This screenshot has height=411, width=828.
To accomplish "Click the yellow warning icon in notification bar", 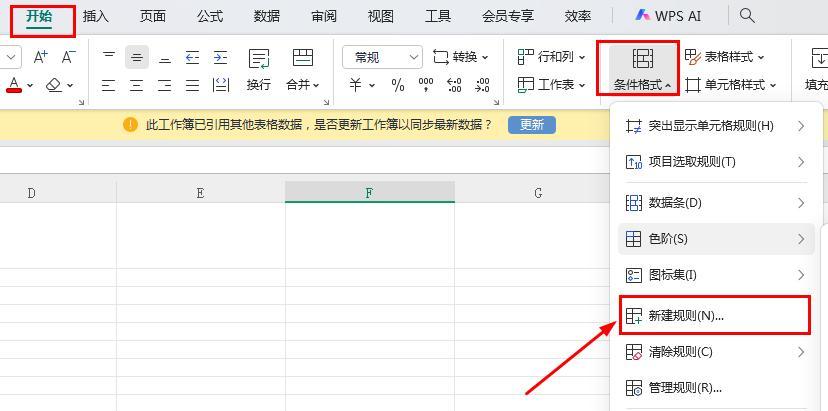I will click(x=130, y=125).
